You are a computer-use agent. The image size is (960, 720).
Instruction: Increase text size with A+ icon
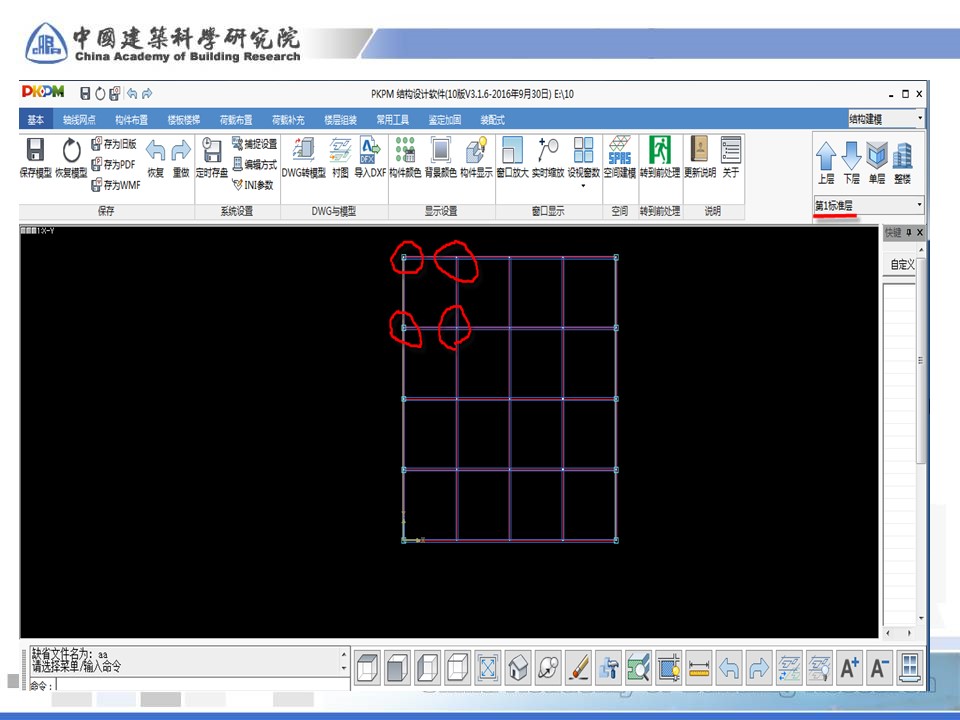point(849,667)
